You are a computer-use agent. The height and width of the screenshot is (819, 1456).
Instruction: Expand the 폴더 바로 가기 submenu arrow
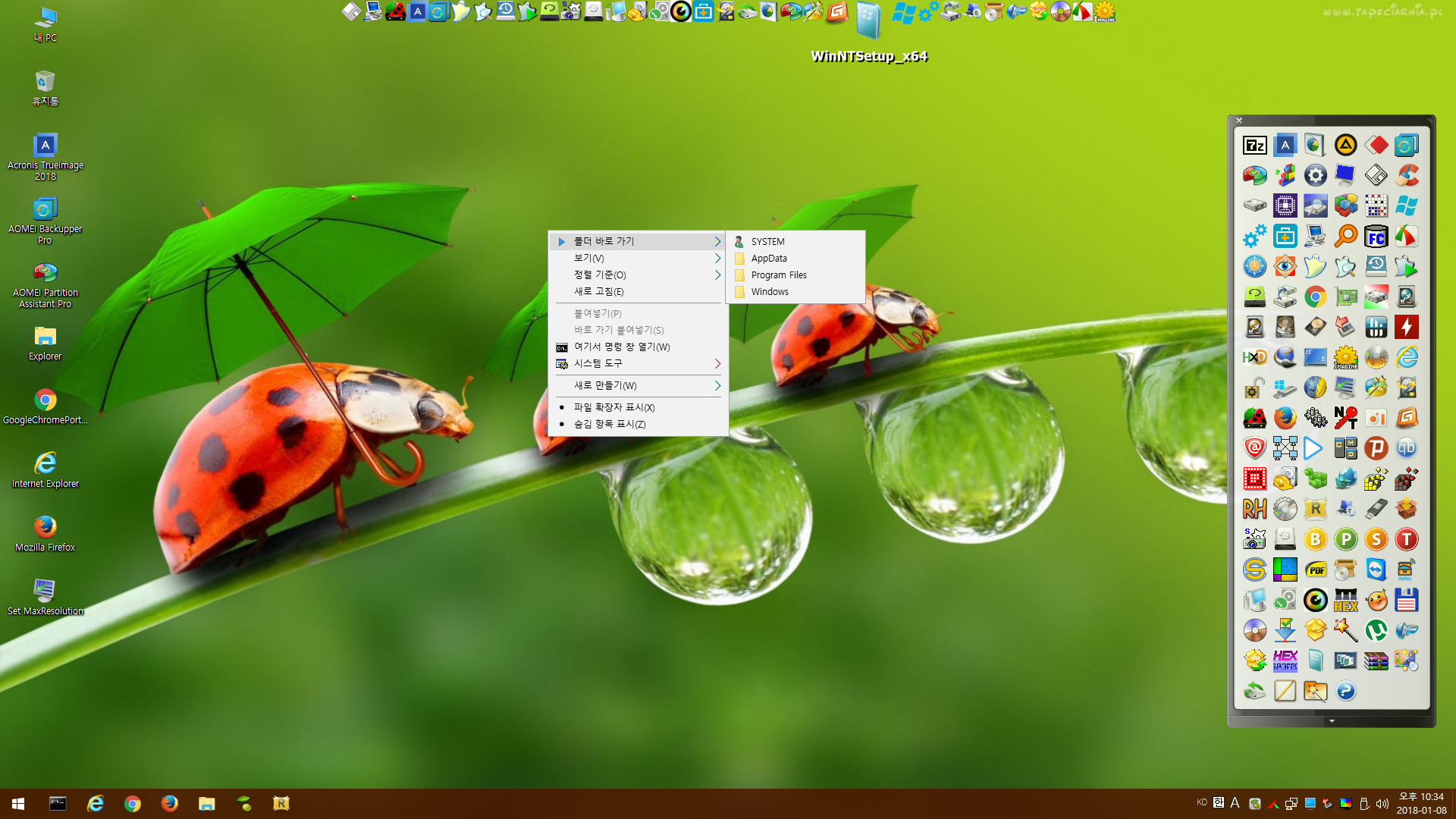click(x=717, y=241)
